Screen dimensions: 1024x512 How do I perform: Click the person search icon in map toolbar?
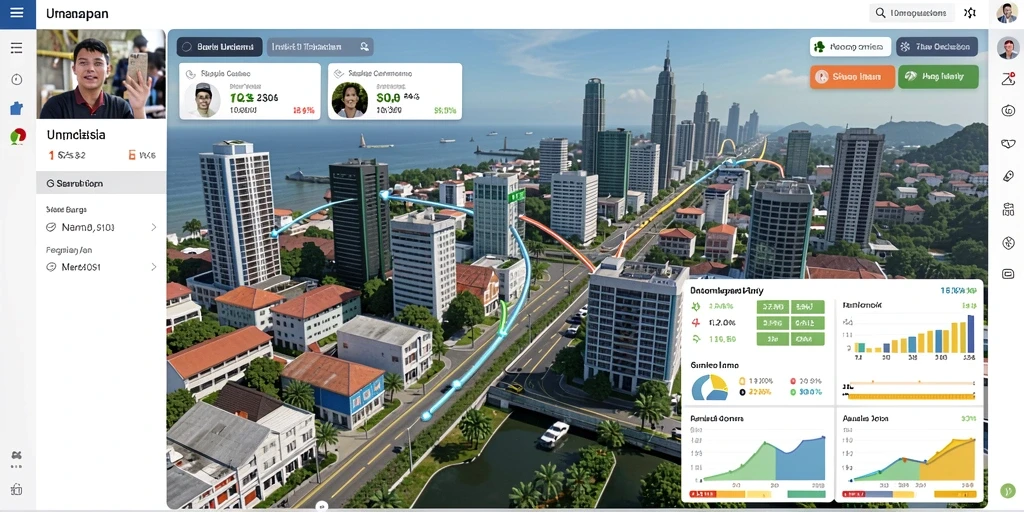pyautogui.click(x=364, y=46)
